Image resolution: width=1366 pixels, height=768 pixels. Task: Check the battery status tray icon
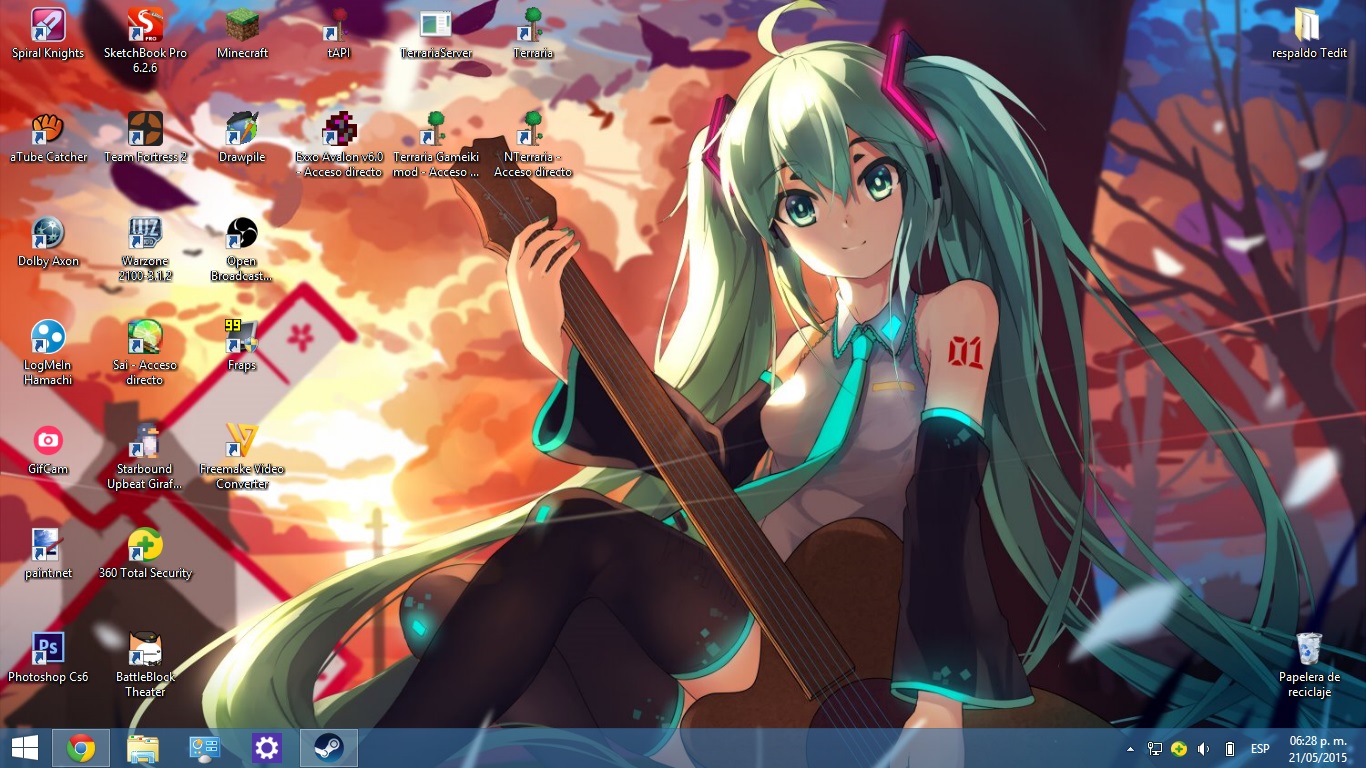[x=1230, y=748]
